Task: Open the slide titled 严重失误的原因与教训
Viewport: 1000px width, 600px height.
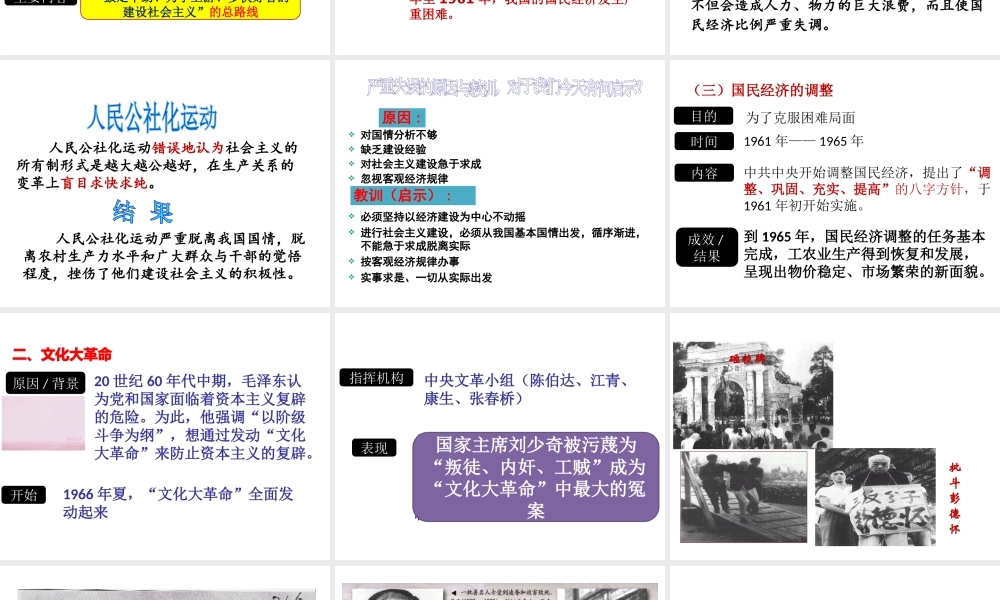Action: 500,184
